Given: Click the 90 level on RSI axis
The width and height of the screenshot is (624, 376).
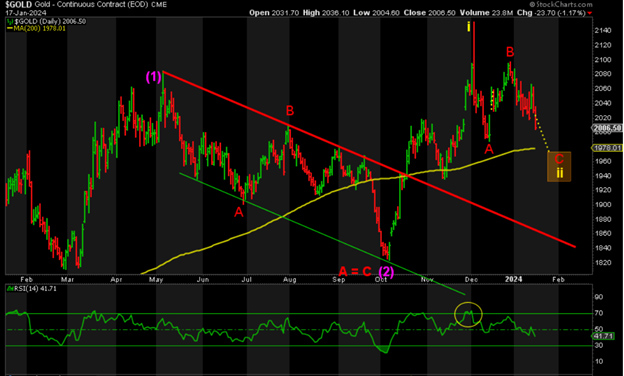Looking at the screenshot, I should pyautogui.click(x=599, y=297).
